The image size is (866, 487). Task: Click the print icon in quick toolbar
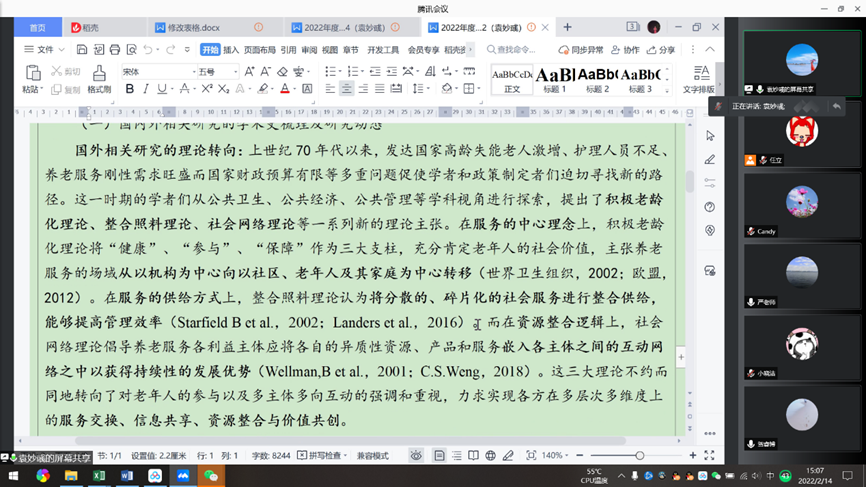[x=115, y=49]
